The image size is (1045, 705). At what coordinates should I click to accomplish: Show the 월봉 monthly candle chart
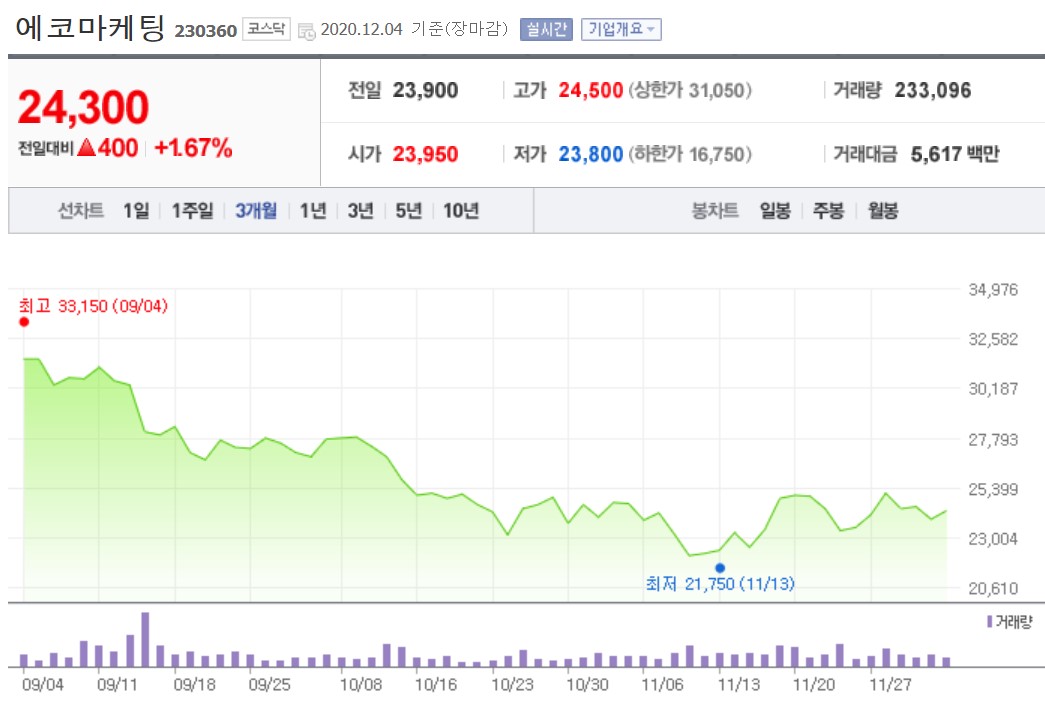click(882, 211)
